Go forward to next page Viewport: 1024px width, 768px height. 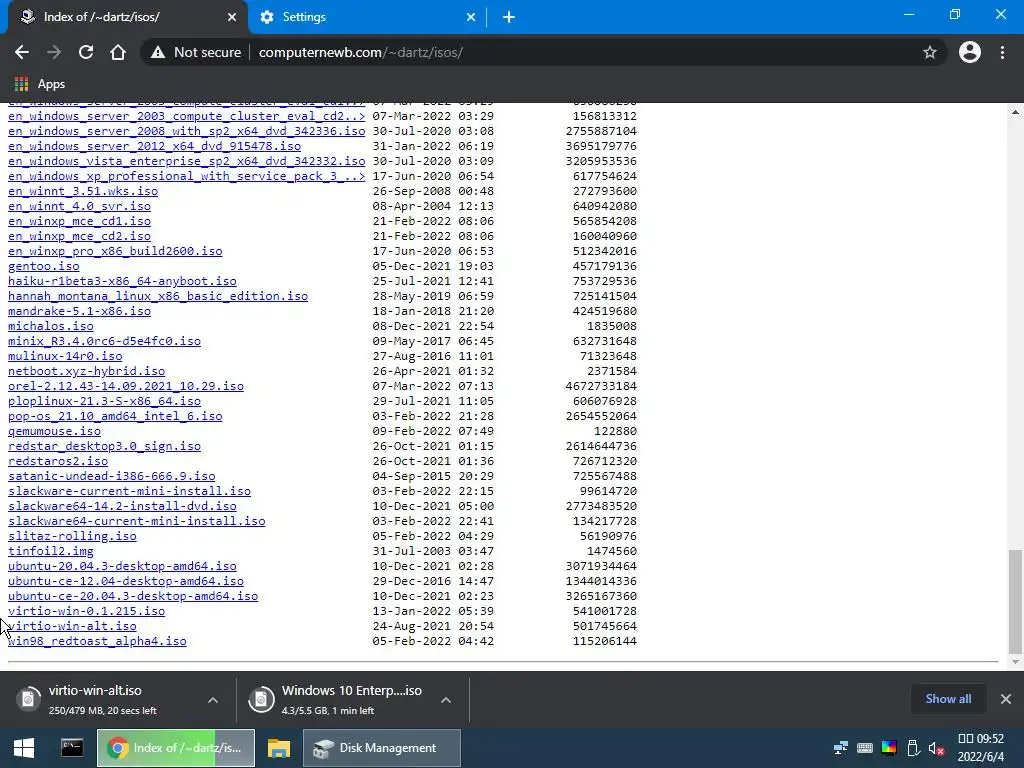point(54,52)
